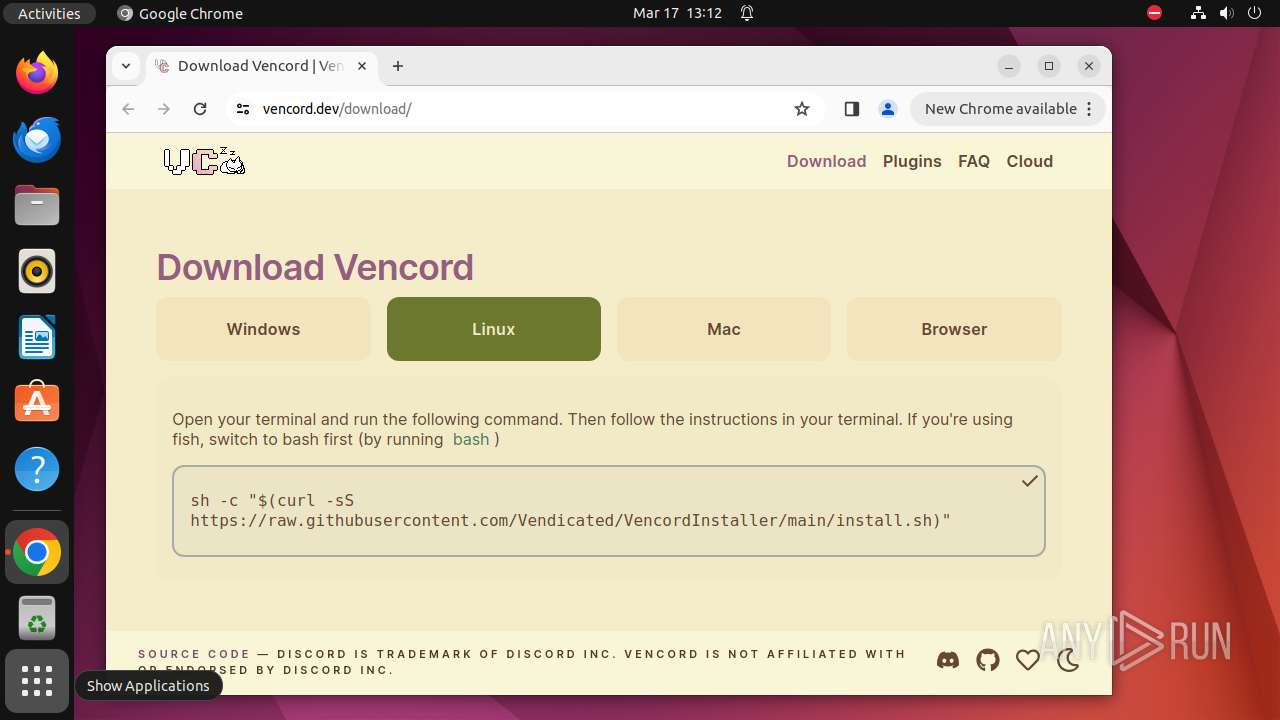The image size is (1280, 720).
Task: Click the Show Applications grid button
Action: [x=37, y=682]
